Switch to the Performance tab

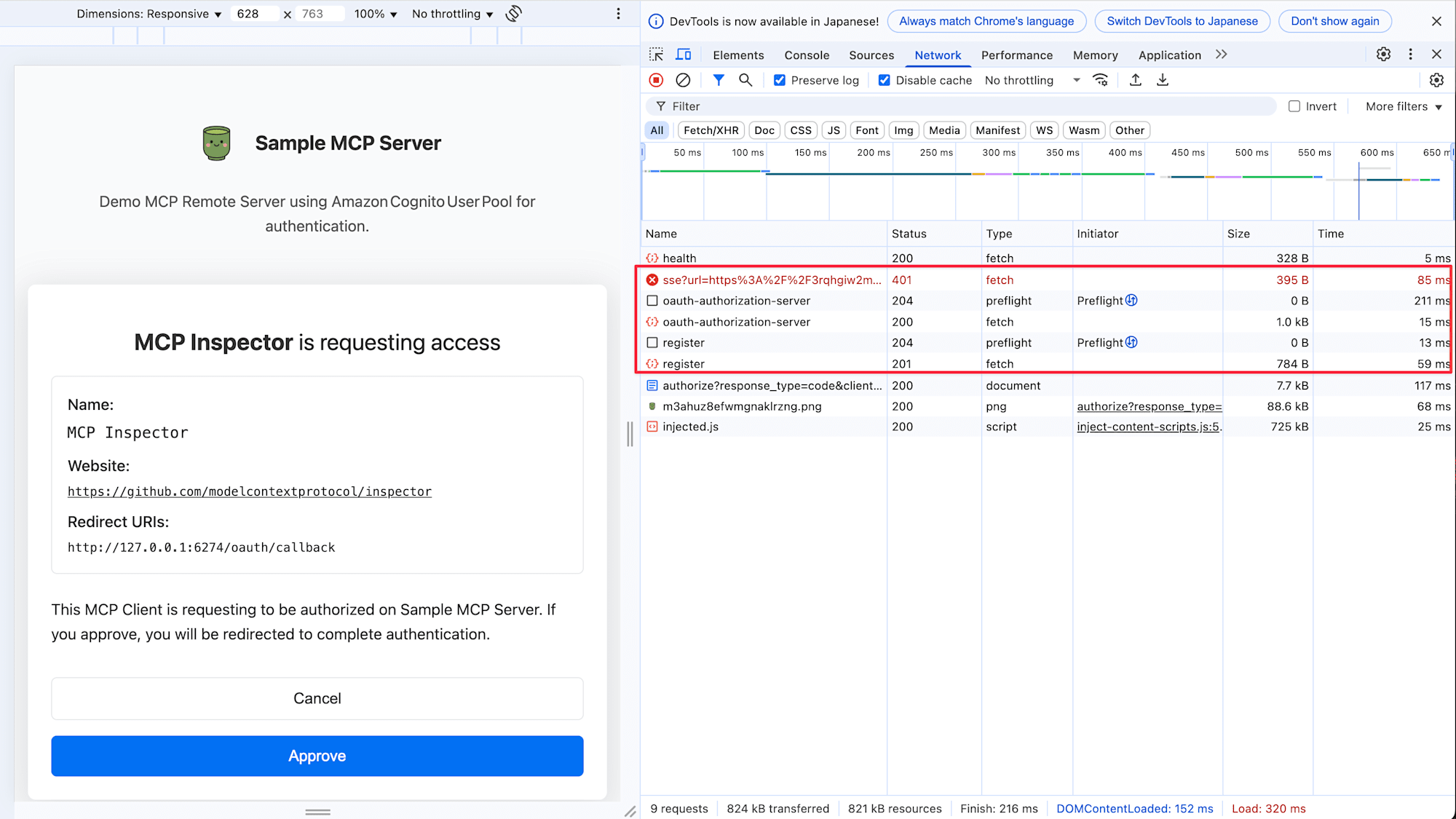point(1017,55)
